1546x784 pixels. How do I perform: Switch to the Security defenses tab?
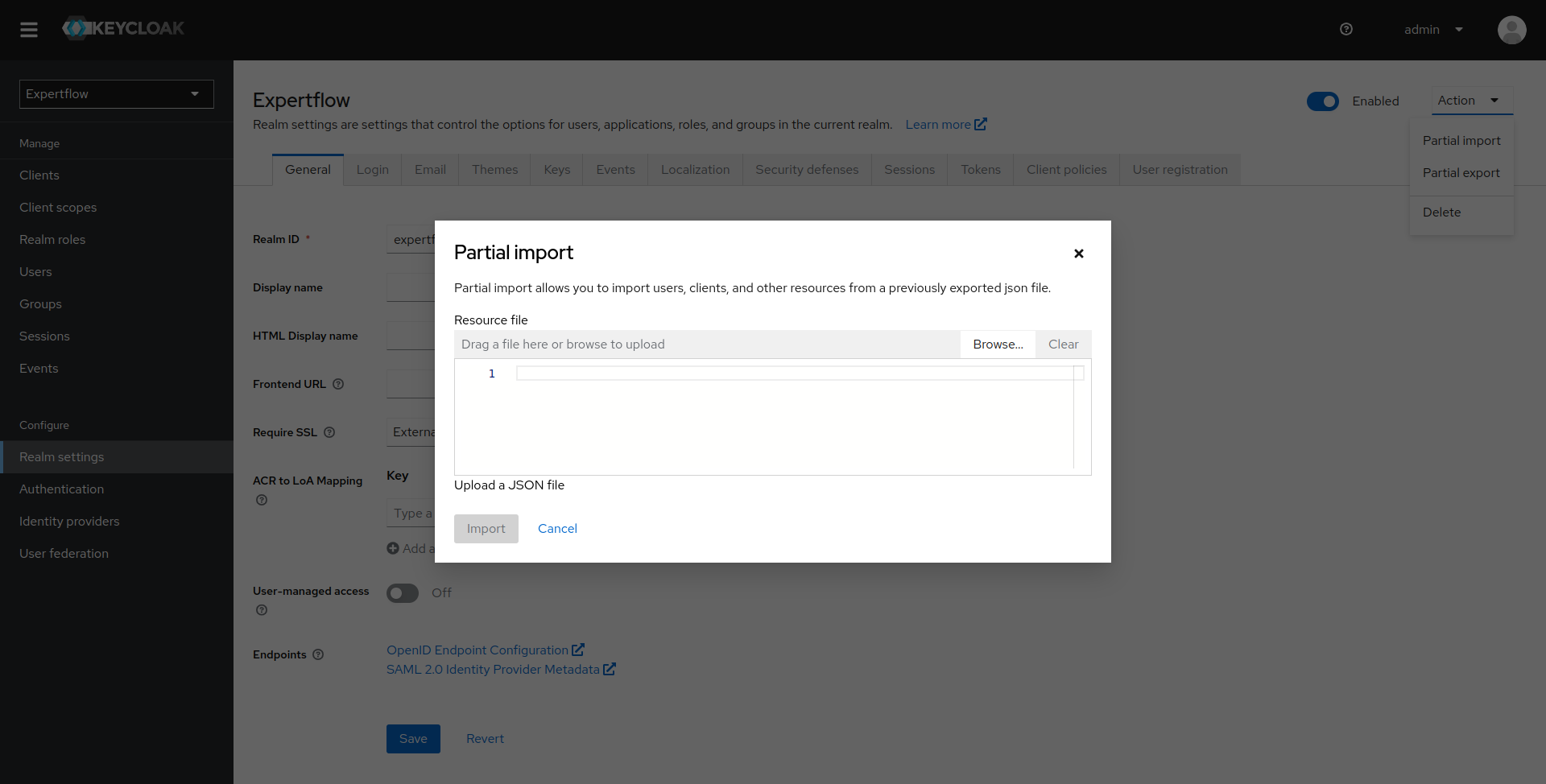coord(806,169)
